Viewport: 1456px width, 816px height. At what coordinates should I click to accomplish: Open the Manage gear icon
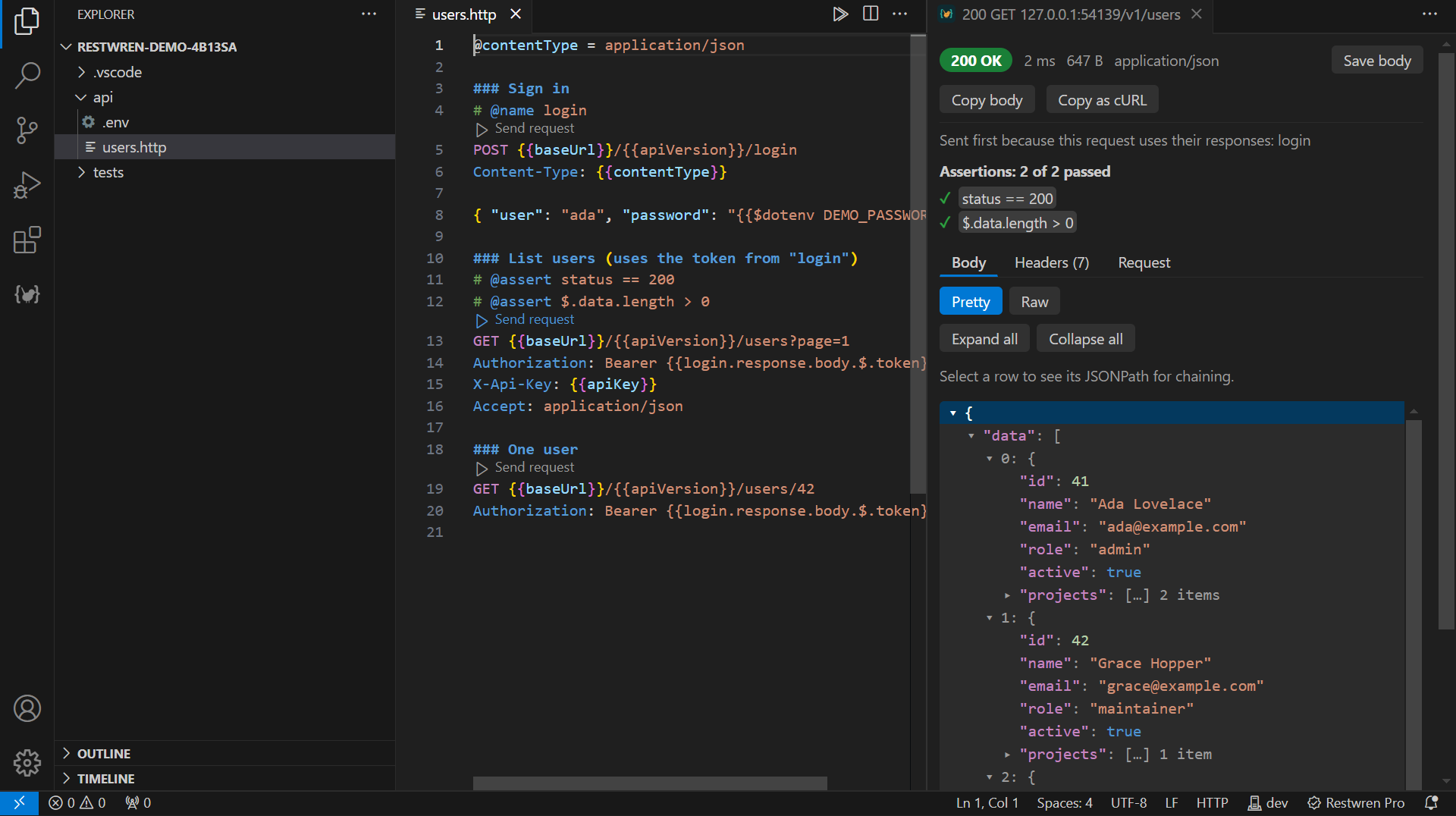pos(27,763)
